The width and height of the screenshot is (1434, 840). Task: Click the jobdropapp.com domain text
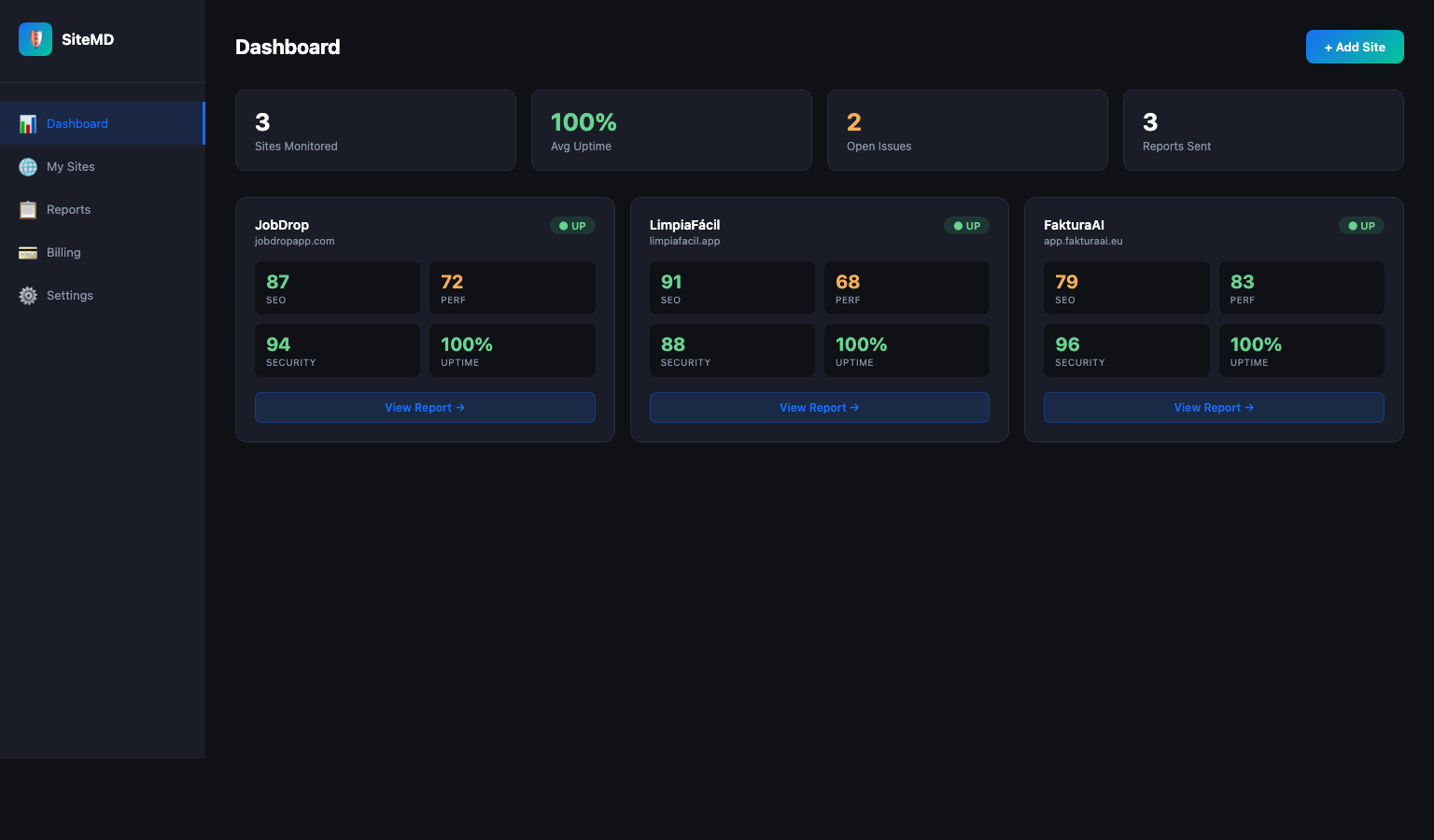point(295,241)
